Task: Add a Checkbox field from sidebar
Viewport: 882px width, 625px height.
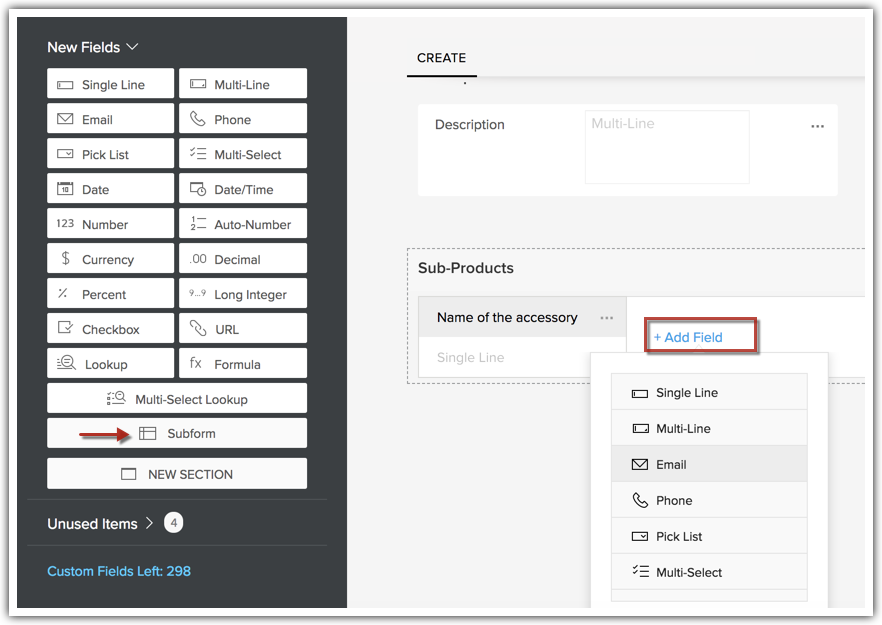Action: 110,329
